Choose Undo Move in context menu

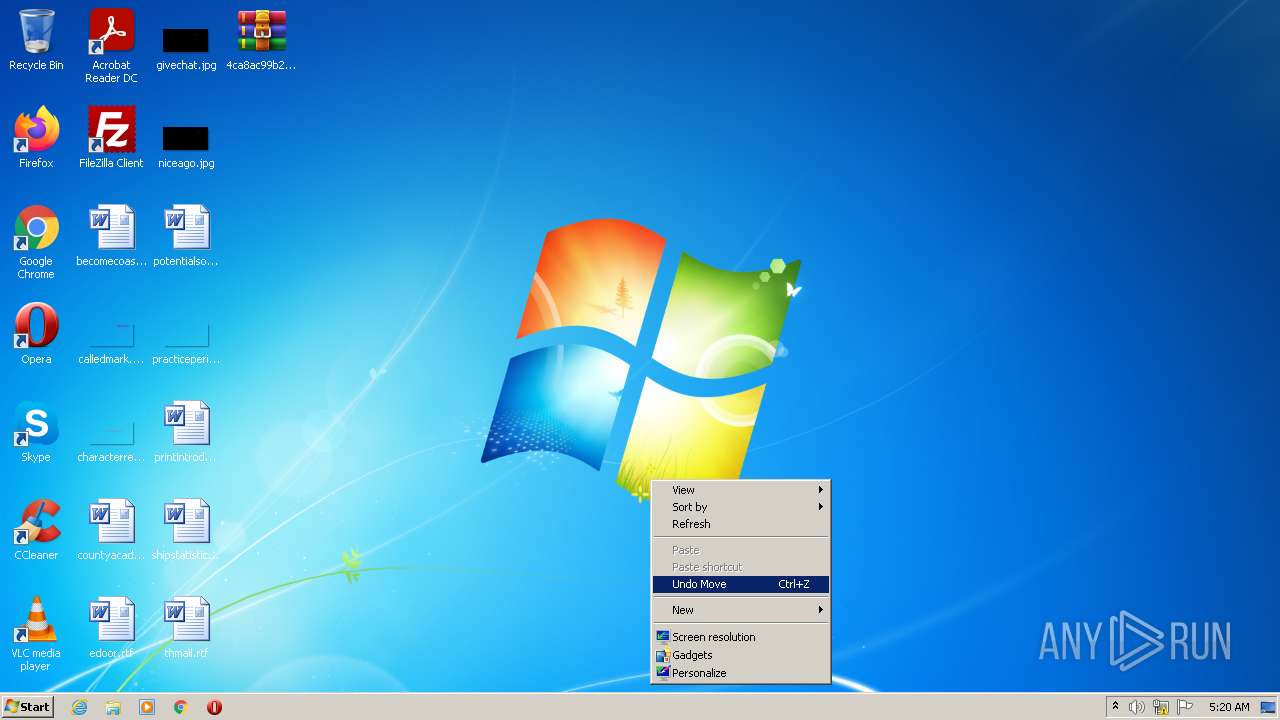740,584
